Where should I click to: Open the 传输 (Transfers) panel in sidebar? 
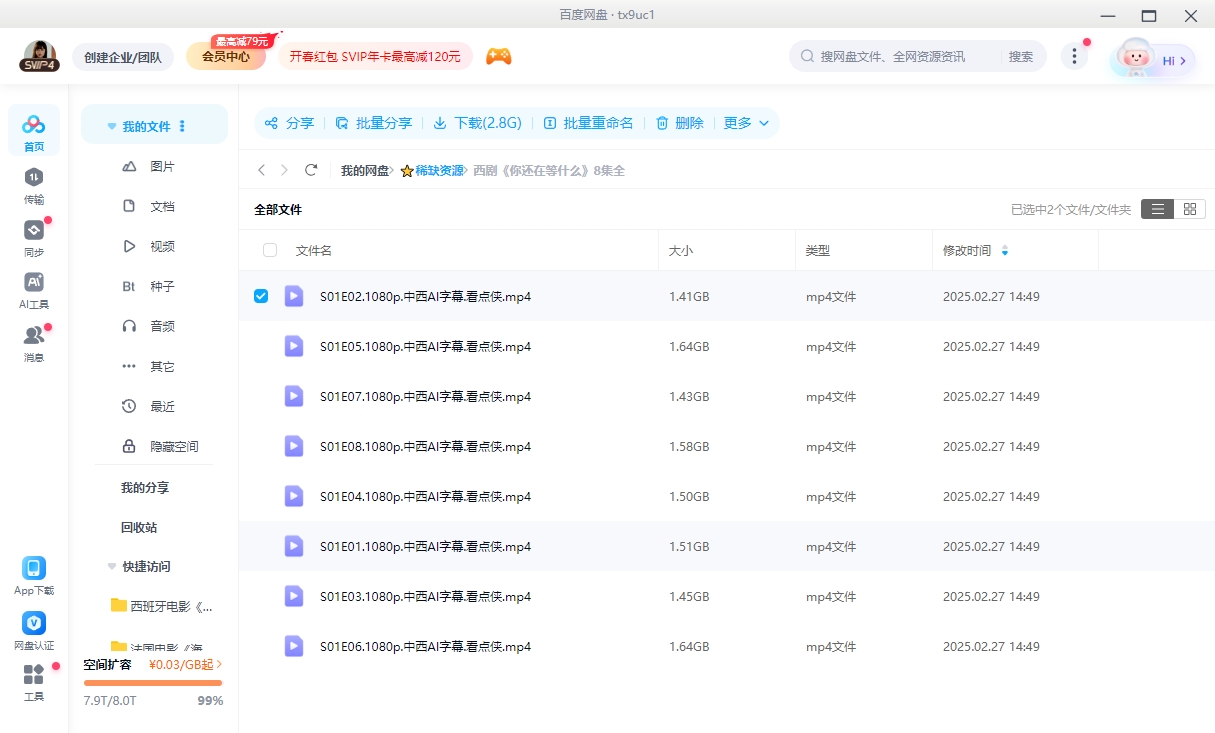[34, 190]
